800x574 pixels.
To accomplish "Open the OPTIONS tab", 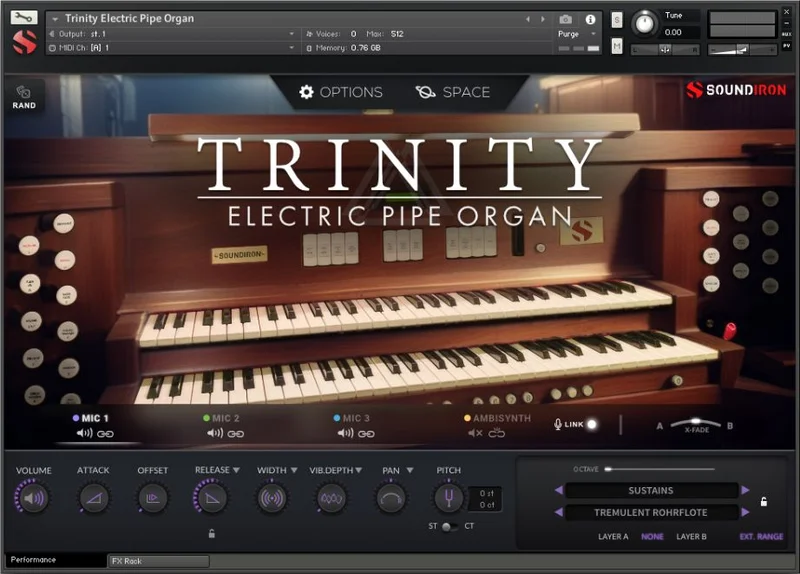I will pos(341,92).
